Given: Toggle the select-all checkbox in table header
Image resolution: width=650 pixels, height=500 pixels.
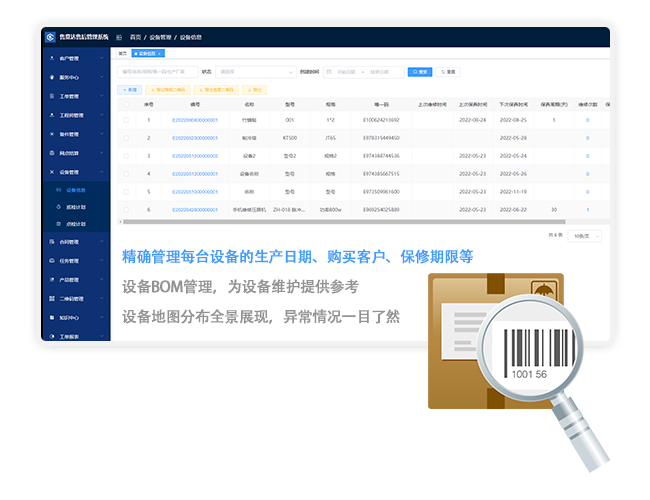Looking at the screenshot, I should click(126, 104).
